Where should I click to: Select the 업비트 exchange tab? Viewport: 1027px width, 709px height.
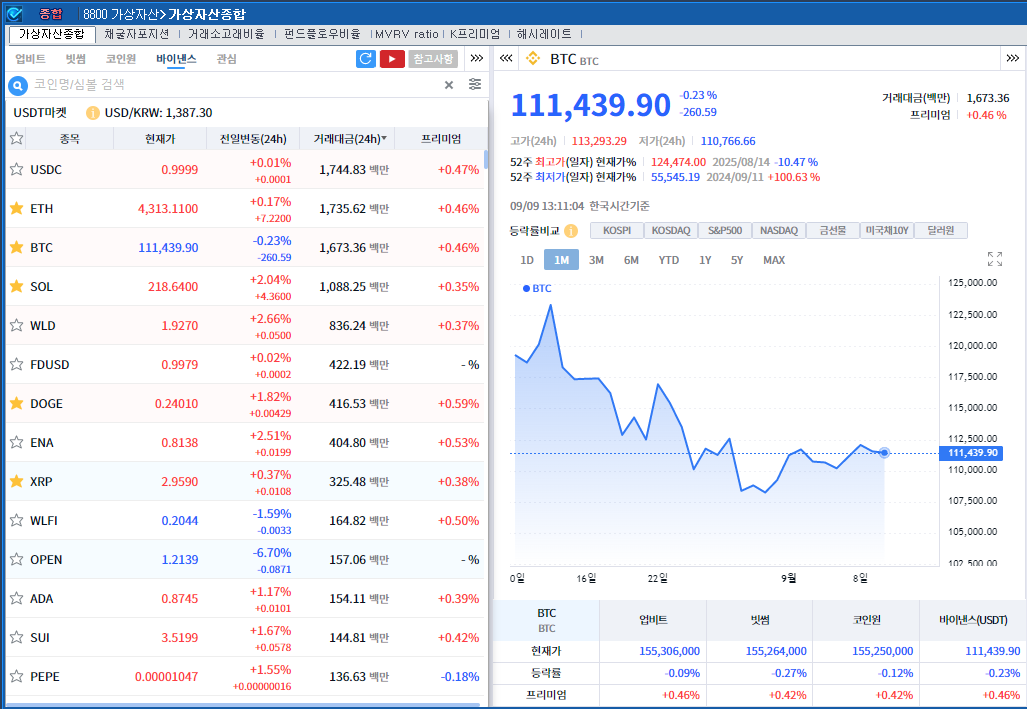[x=30, y=59]
